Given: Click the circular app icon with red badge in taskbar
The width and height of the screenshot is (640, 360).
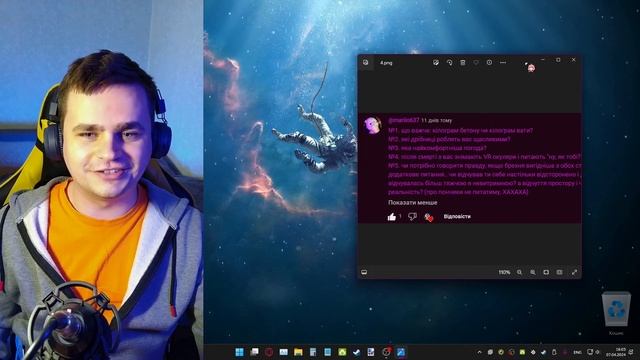Looking at the screenshot, I should (386, 352).
